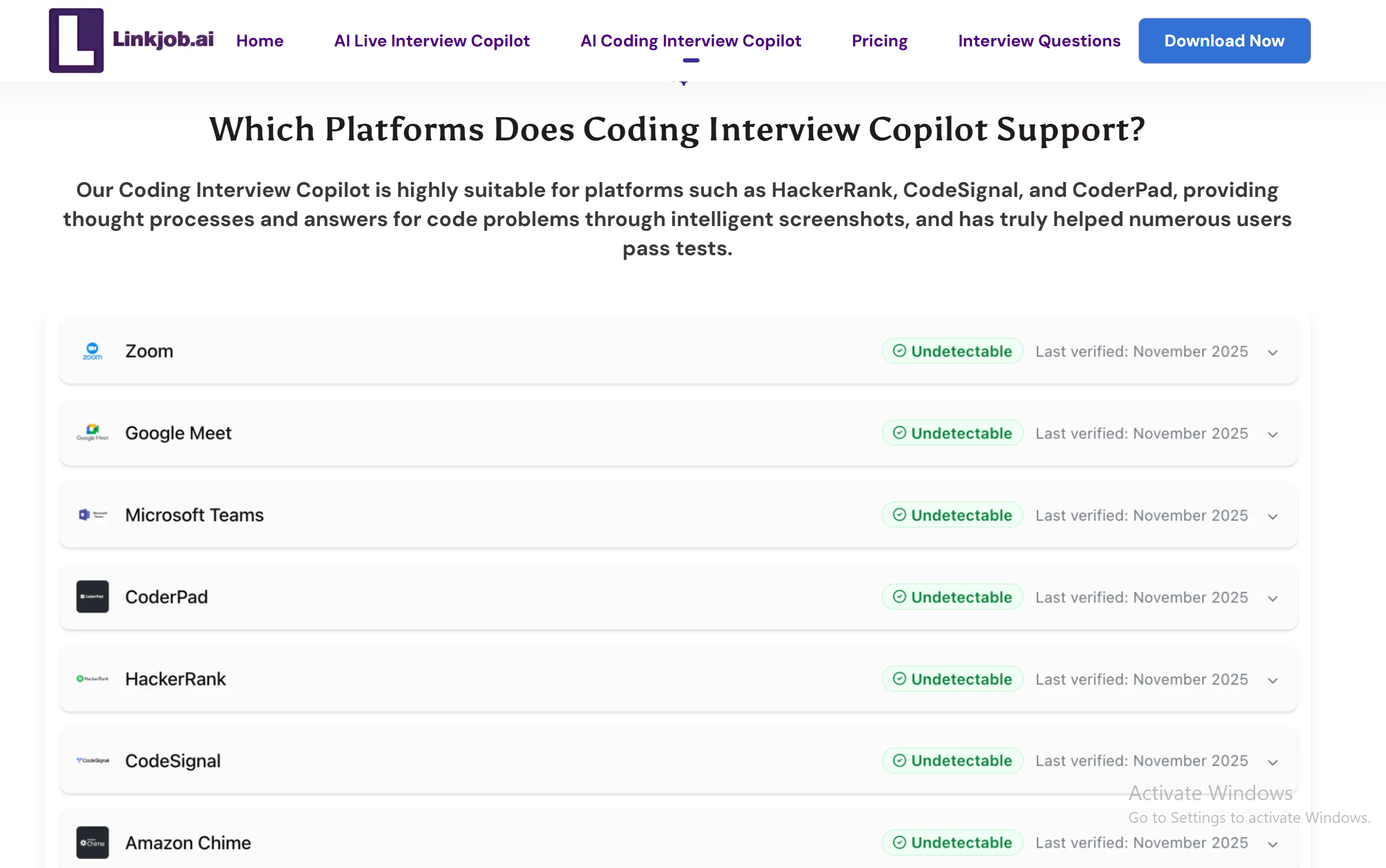Expand the CoderPad details chevron
The width and height of the screenshot is (1386, 868).
1272,598
